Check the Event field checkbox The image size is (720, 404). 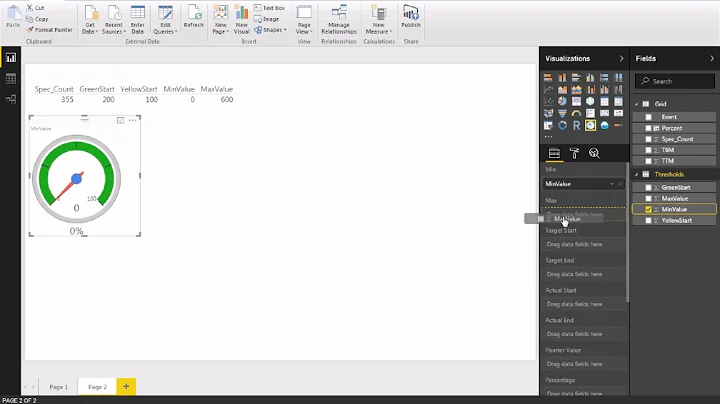(648, 117)
